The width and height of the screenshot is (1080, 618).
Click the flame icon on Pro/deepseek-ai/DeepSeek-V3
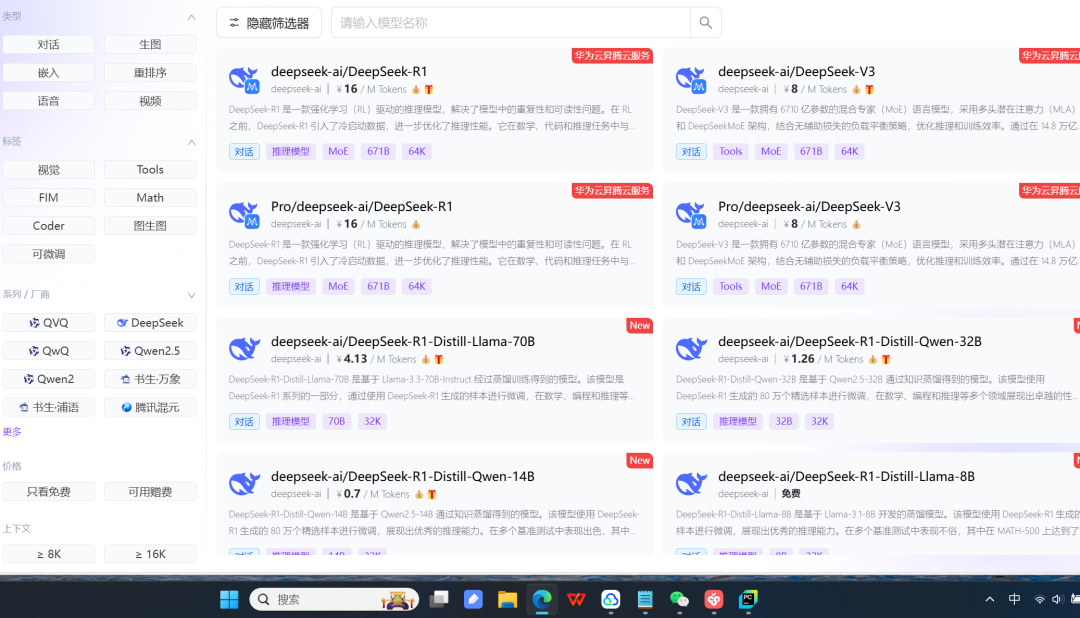tap(856, 225)
